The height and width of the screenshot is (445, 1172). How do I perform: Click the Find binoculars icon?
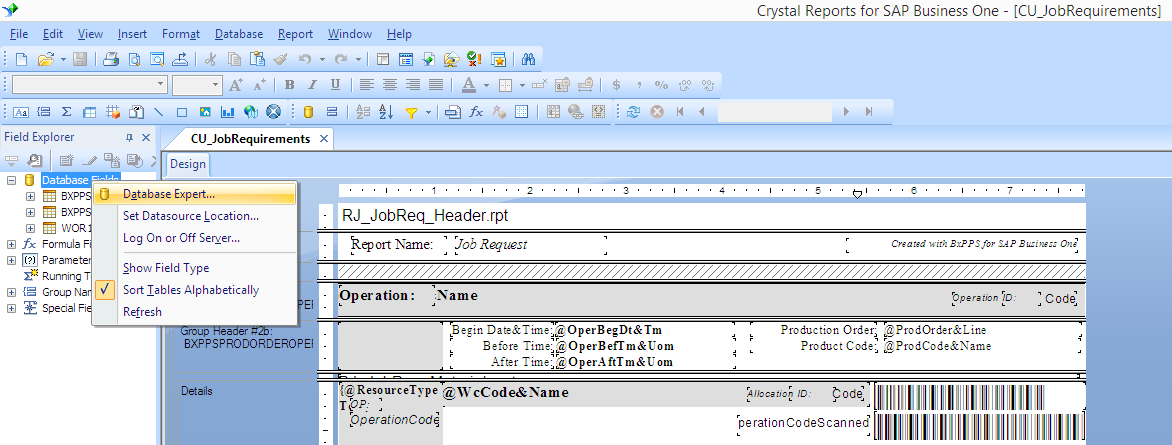pos(529,59)
